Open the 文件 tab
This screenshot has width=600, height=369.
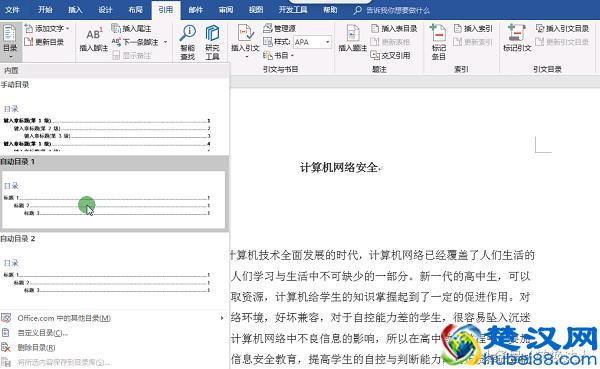13,10
